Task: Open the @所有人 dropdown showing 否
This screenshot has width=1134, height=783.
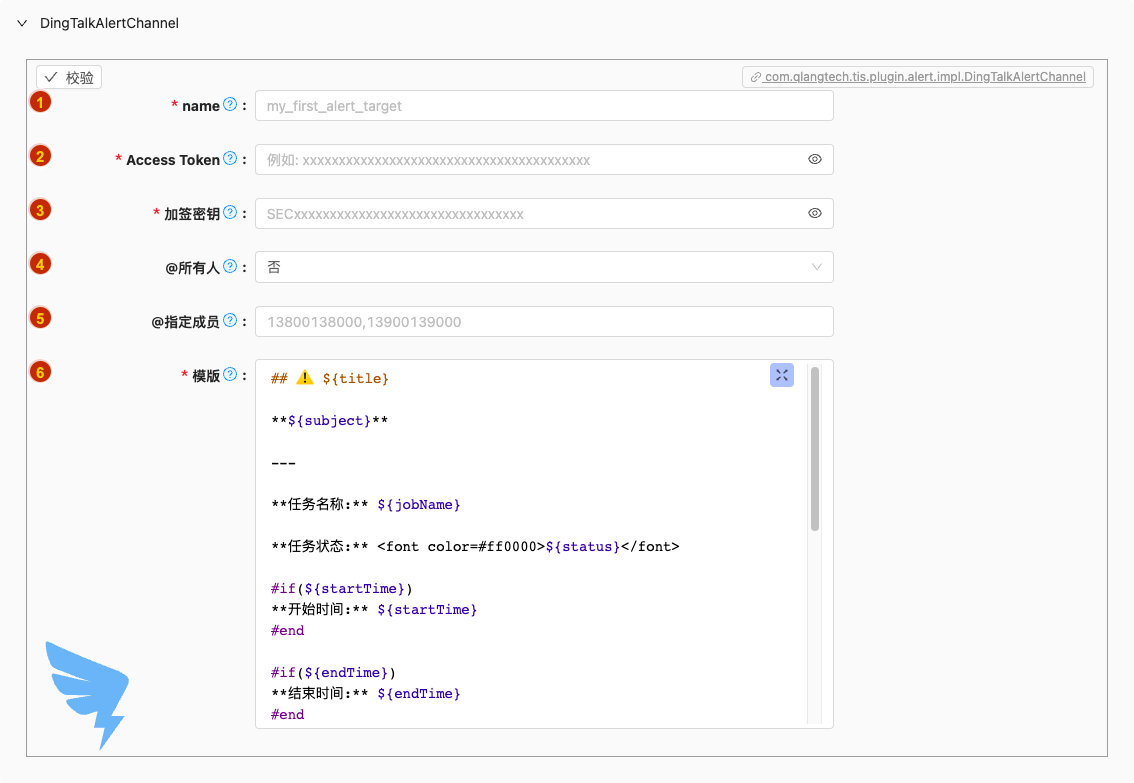Action: coord(544,268)
